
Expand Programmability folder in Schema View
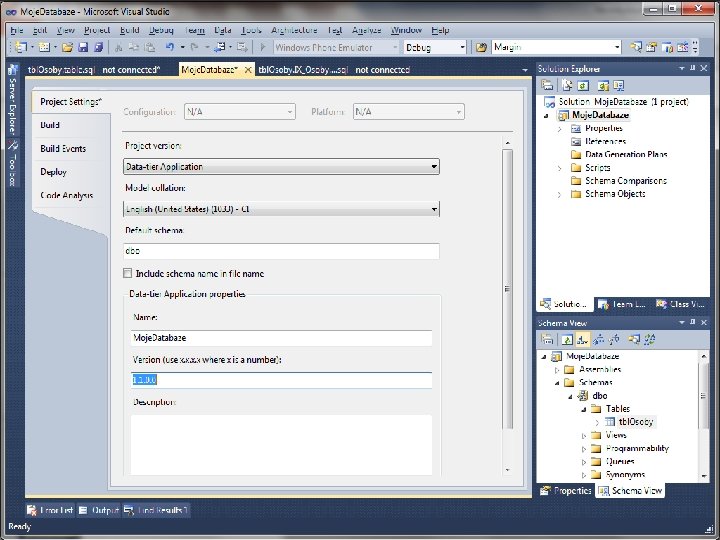pyautogui.click(x=584, y=449)
